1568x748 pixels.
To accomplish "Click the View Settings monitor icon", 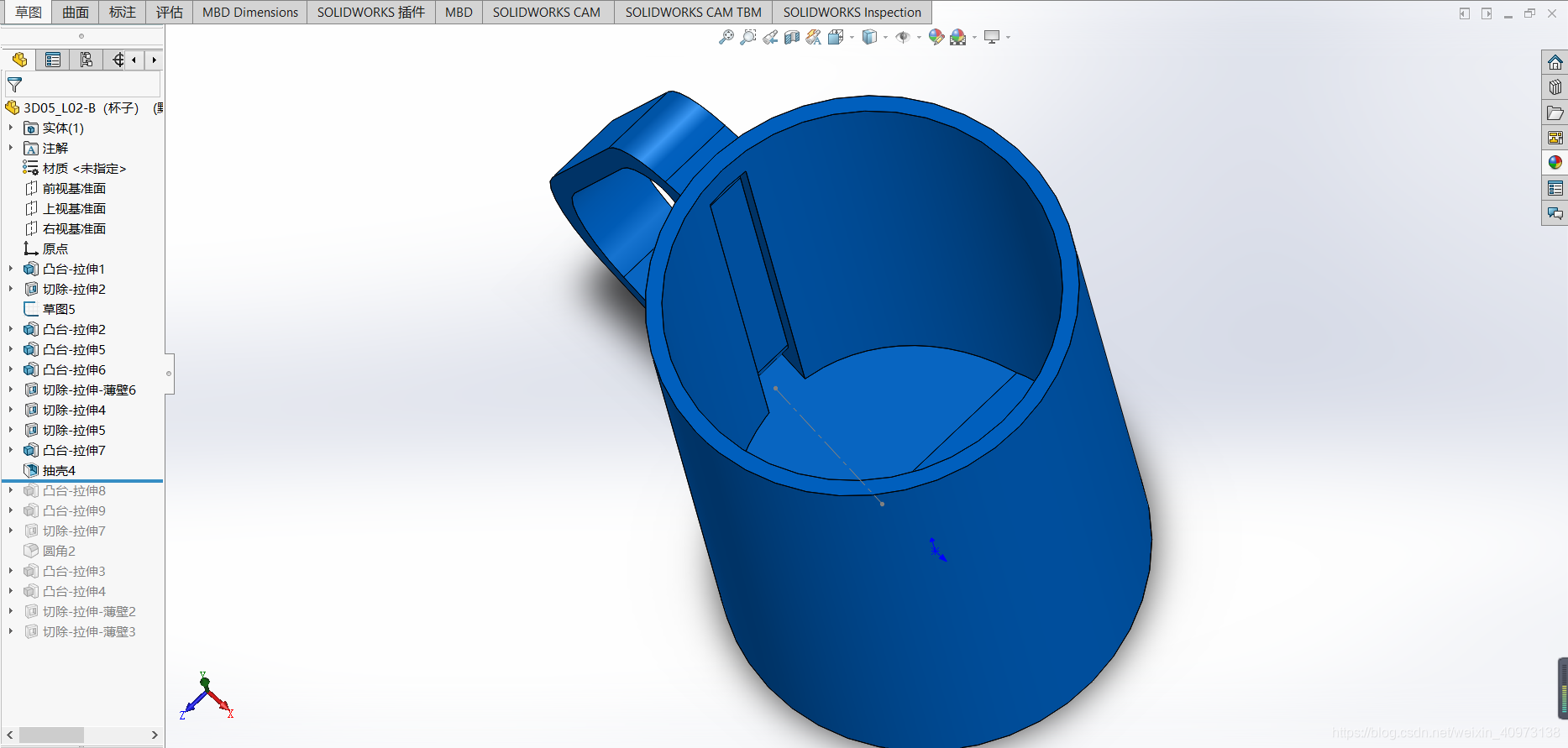I will click(x=992, y=37).
